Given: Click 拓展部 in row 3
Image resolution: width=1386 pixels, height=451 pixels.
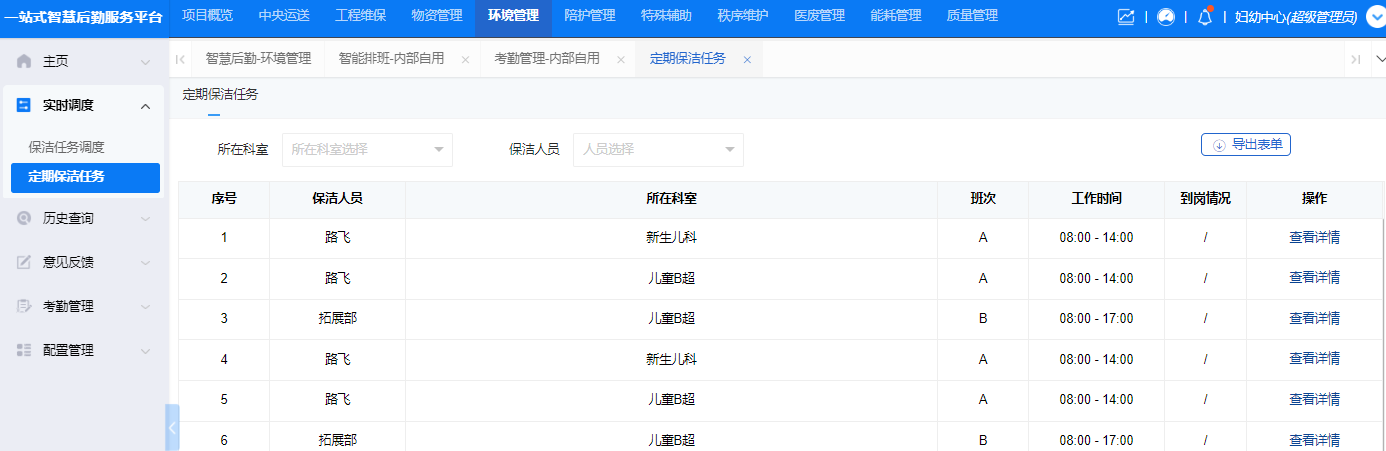Looking at the screenshot, I should [x=337, y=318].
